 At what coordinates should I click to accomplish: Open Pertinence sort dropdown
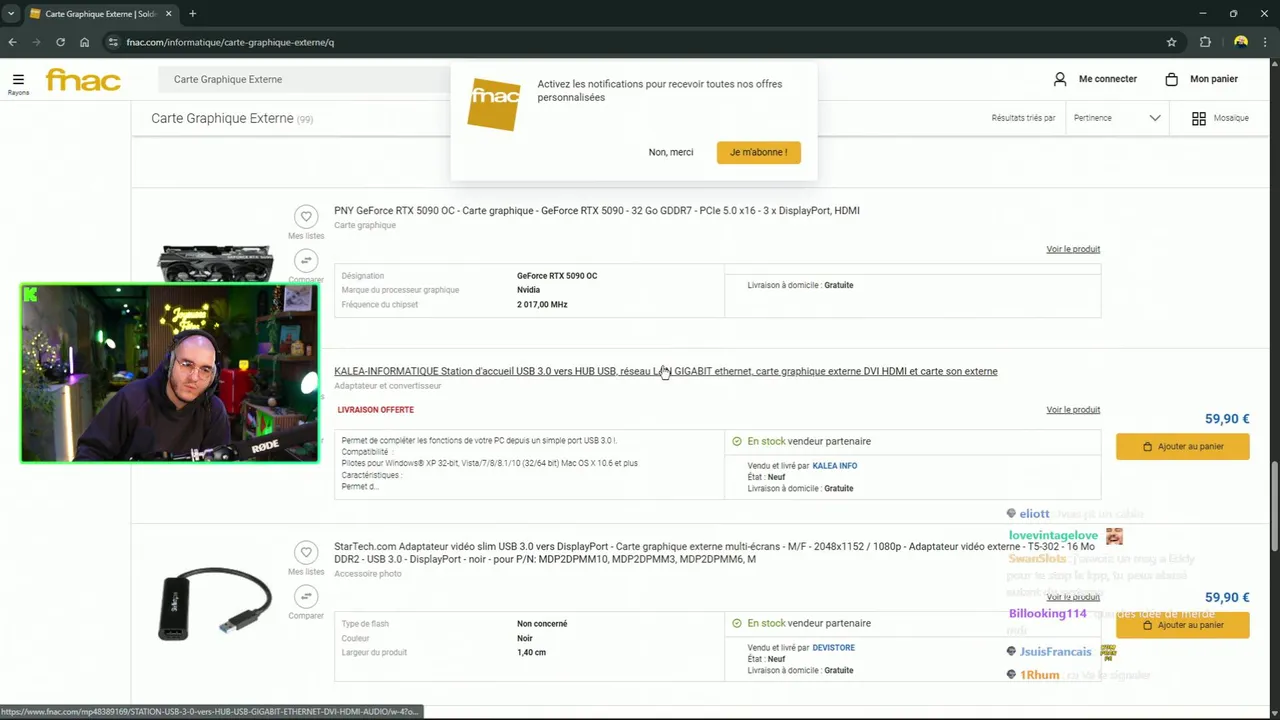point(1117,118)
